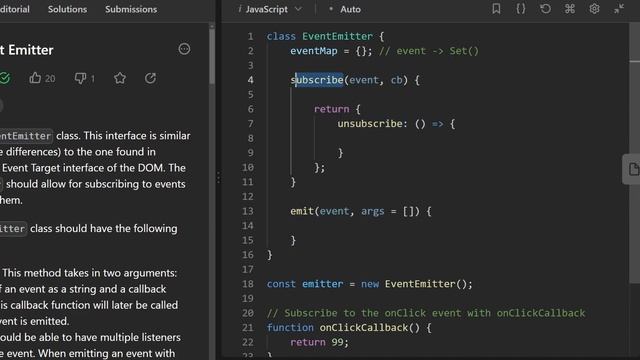
Task: Click line number 18 in gutter
Action: coord(248,284)
